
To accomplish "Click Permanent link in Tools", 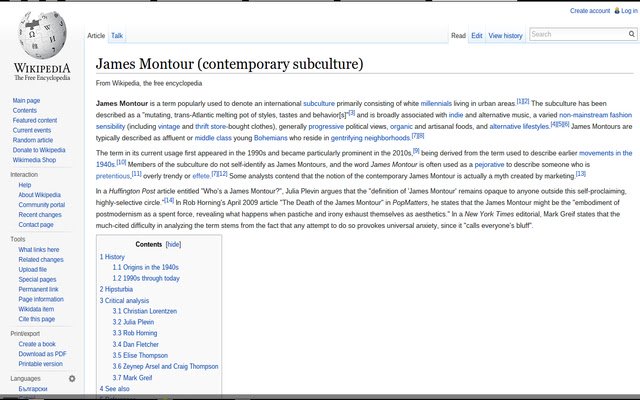I will tap(38, 289).
